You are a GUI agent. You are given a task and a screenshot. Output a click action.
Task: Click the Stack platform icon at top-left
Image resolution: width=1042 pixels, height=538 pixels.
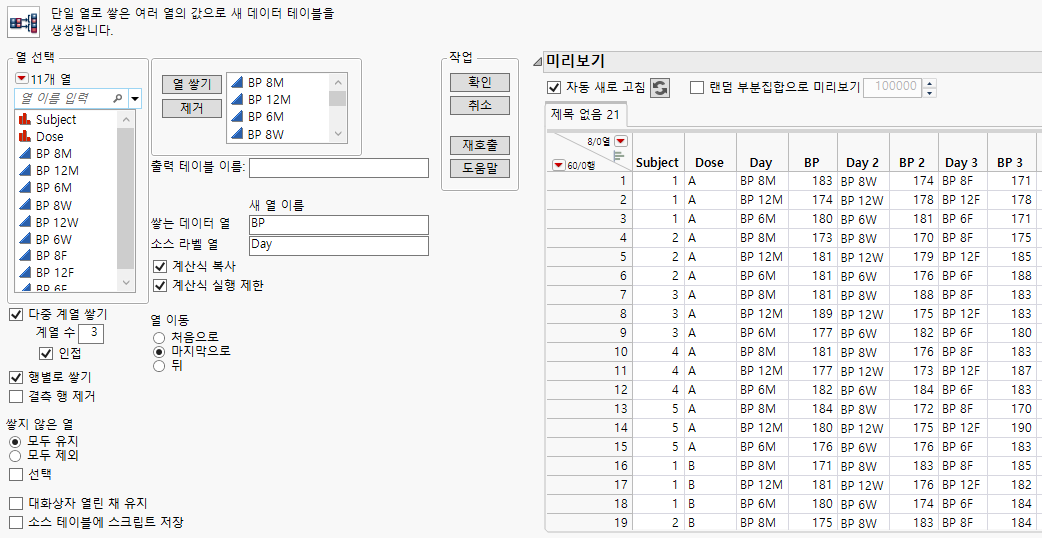(23, 21)
